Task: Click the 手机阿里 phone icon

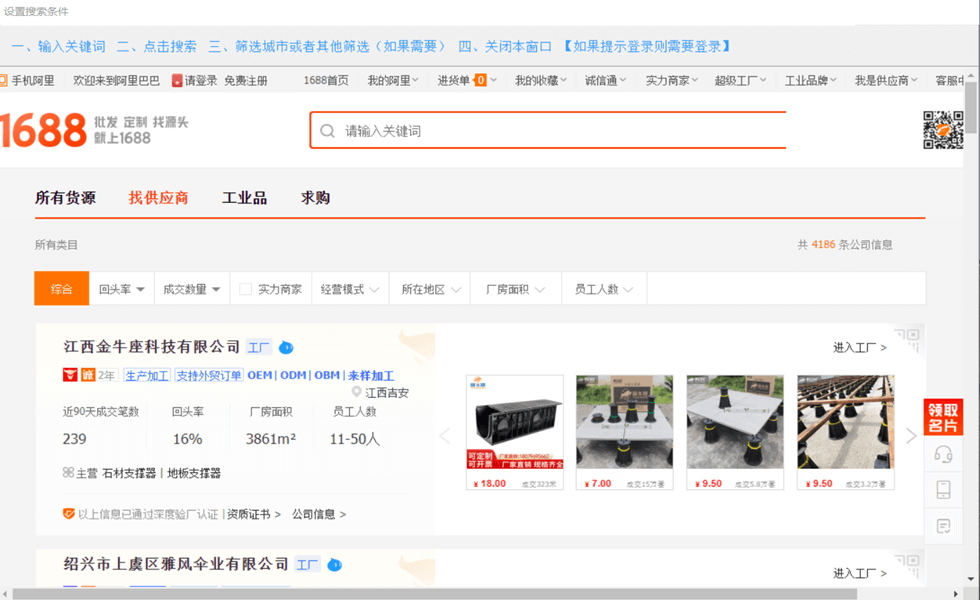Action: pyautogui.click(x=4, y=81)
